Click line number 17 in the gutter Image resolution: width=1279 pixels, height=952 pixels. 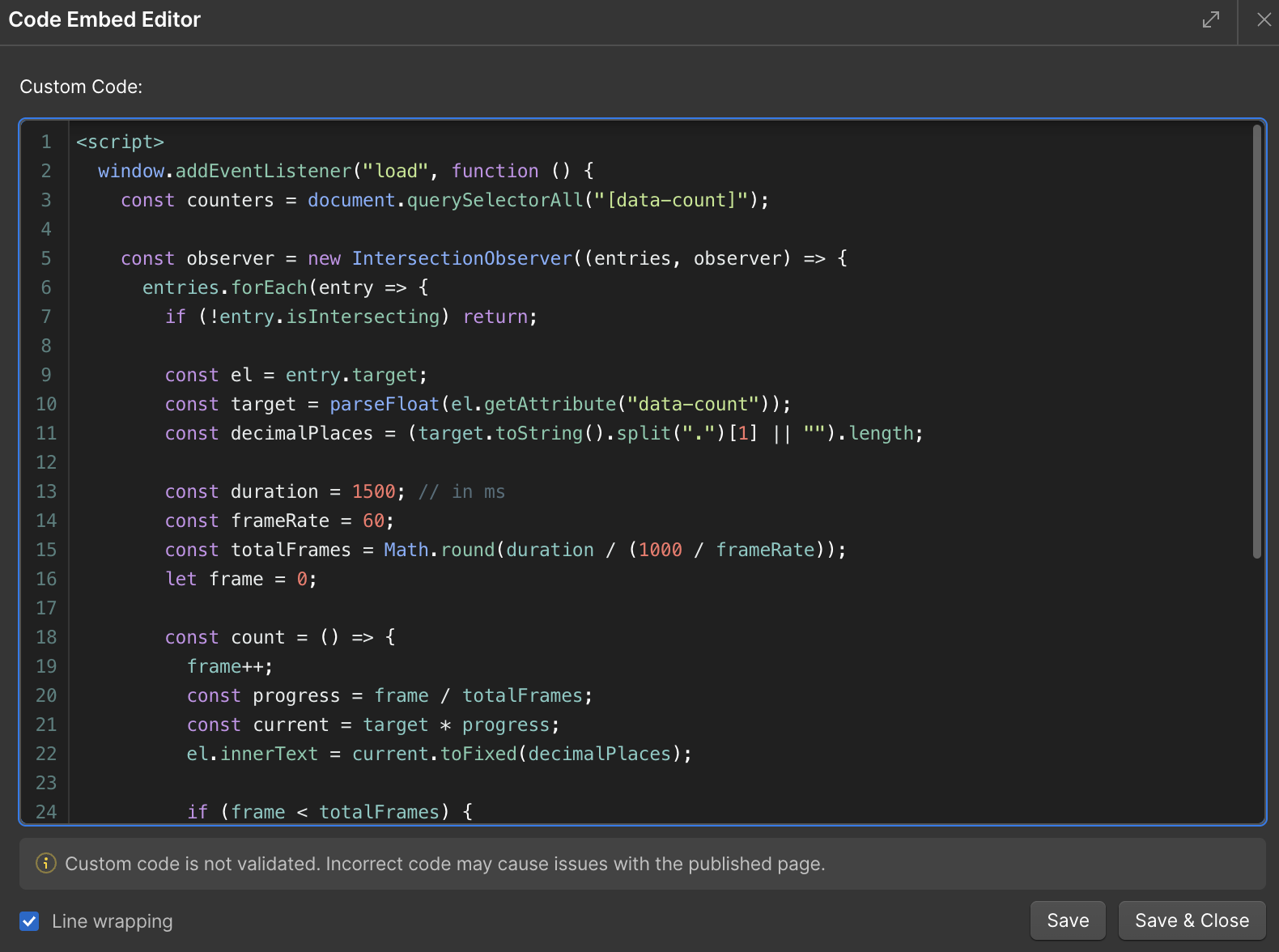(46, 608)
